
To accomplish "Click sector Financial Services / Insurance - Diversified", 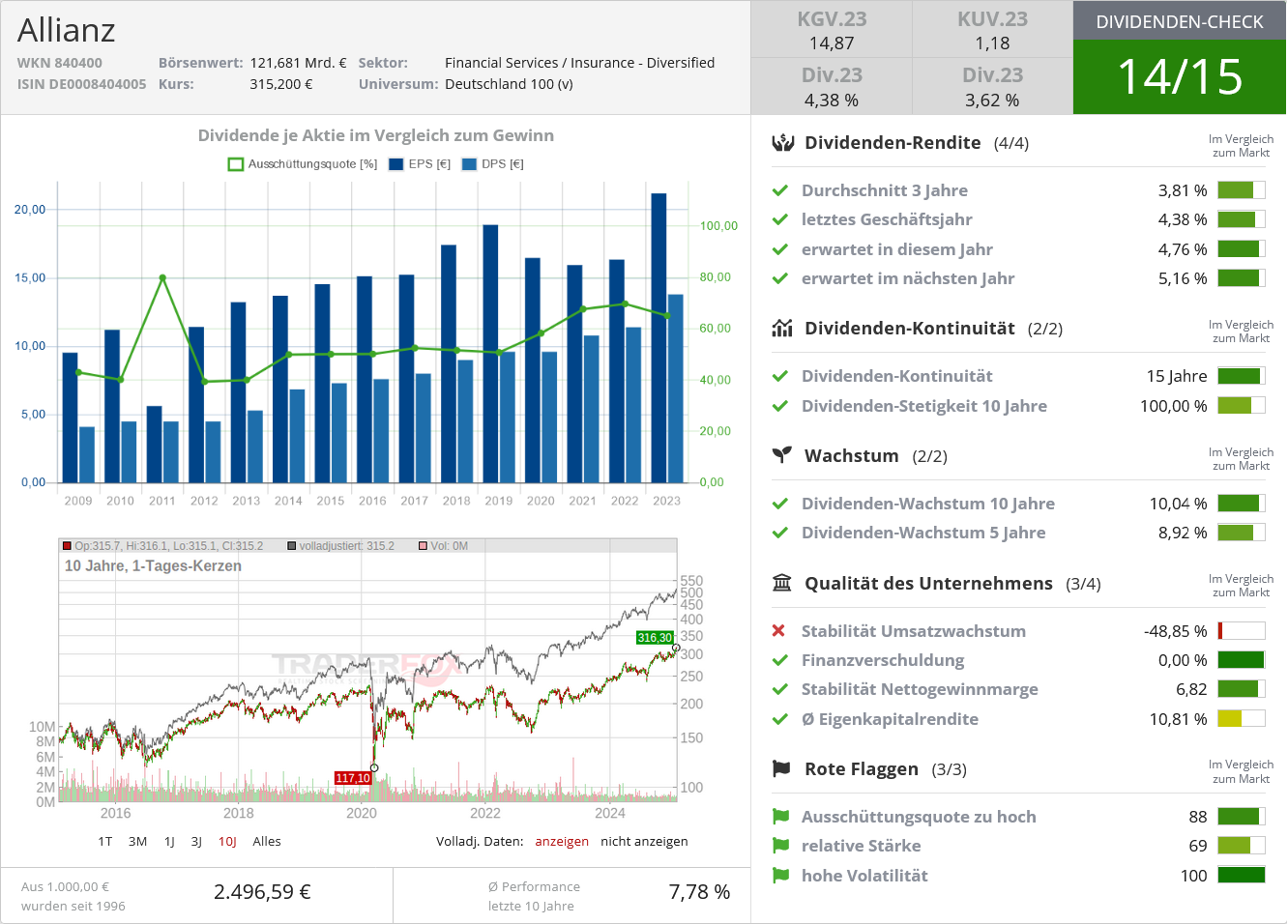I will coord(580,63).
